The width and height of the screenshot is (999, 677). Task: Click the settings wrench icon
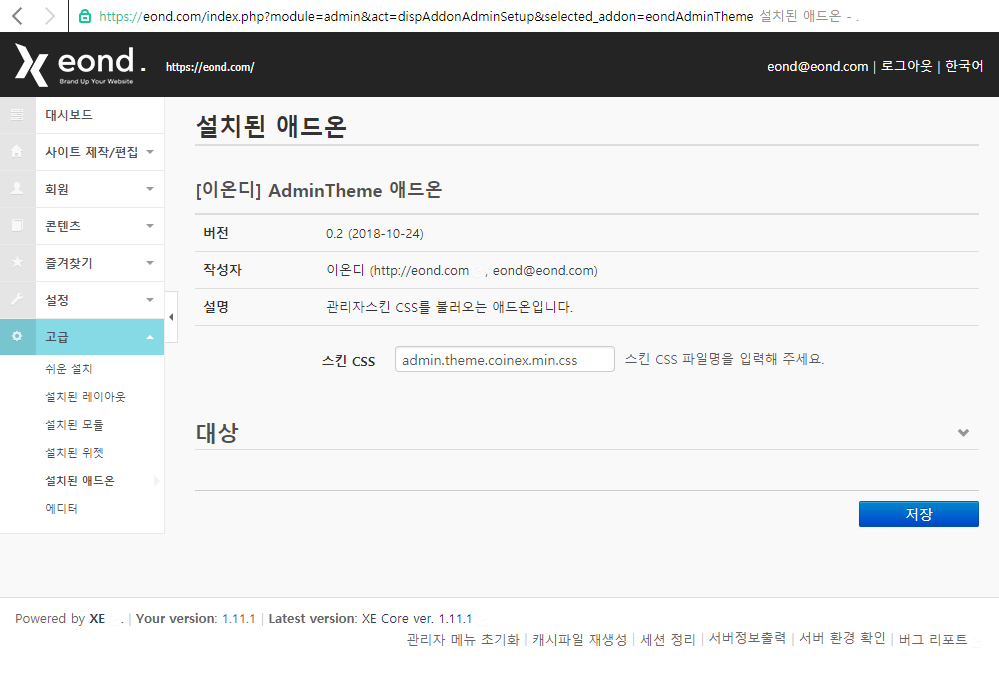pyautogui.click(x=17, y=299)
